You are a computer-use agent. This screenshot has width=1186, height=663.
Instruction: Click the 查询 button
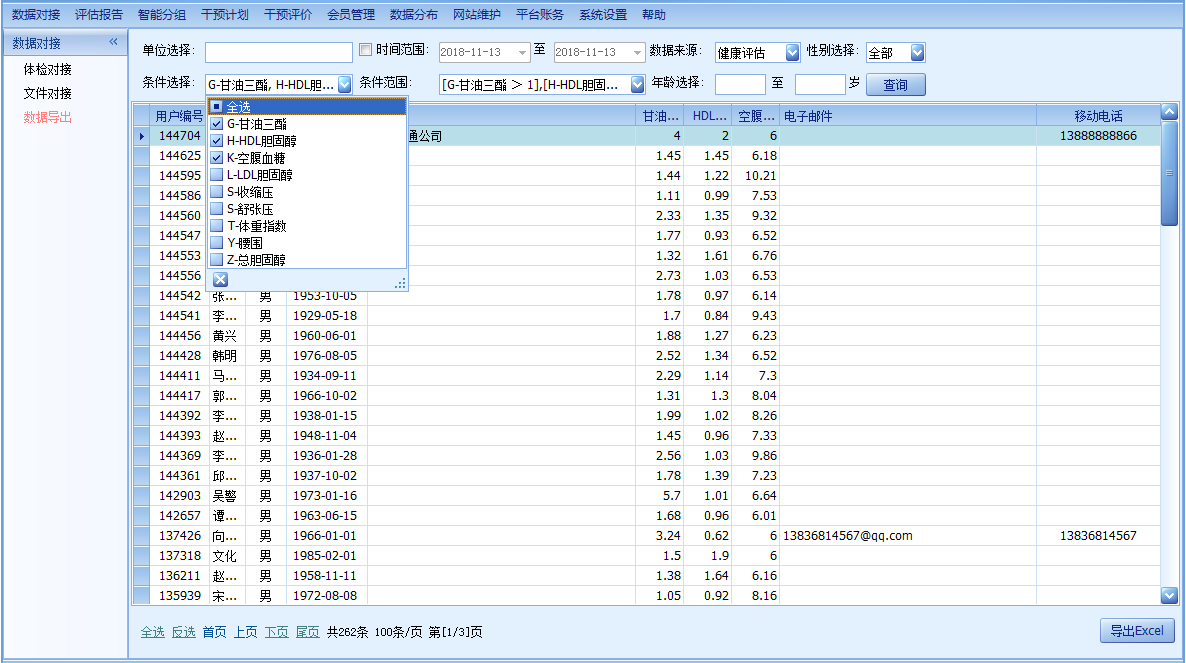coord(895,85)
